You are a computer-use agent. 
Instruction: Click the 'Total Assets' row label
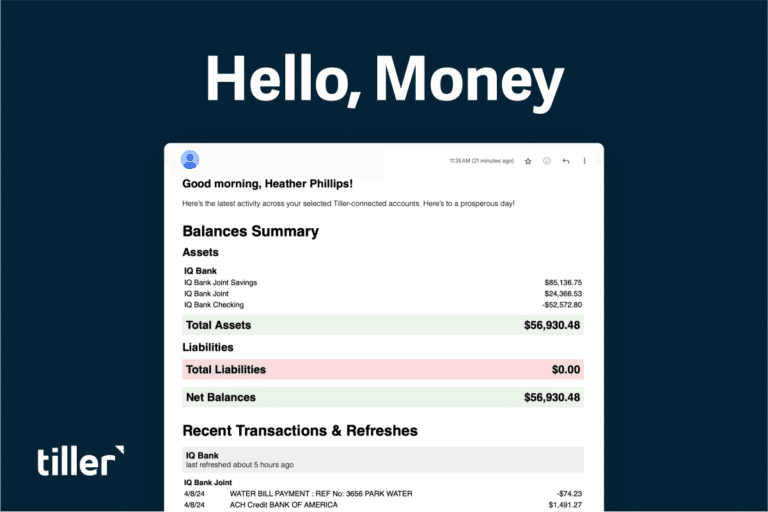[218, 325]
